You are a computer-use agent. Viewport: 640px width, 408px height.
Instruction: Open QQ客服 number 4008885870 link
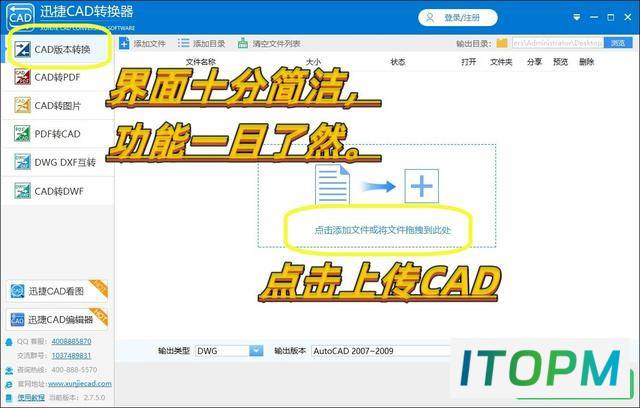(71, 341)
